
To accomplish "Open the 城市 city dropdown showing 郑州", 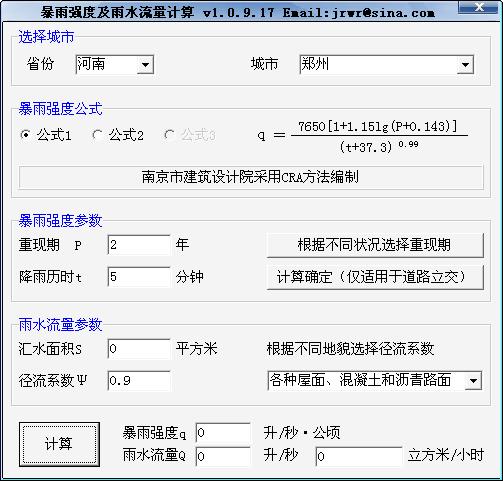I will pyautogui.click(x=386, y=64).
